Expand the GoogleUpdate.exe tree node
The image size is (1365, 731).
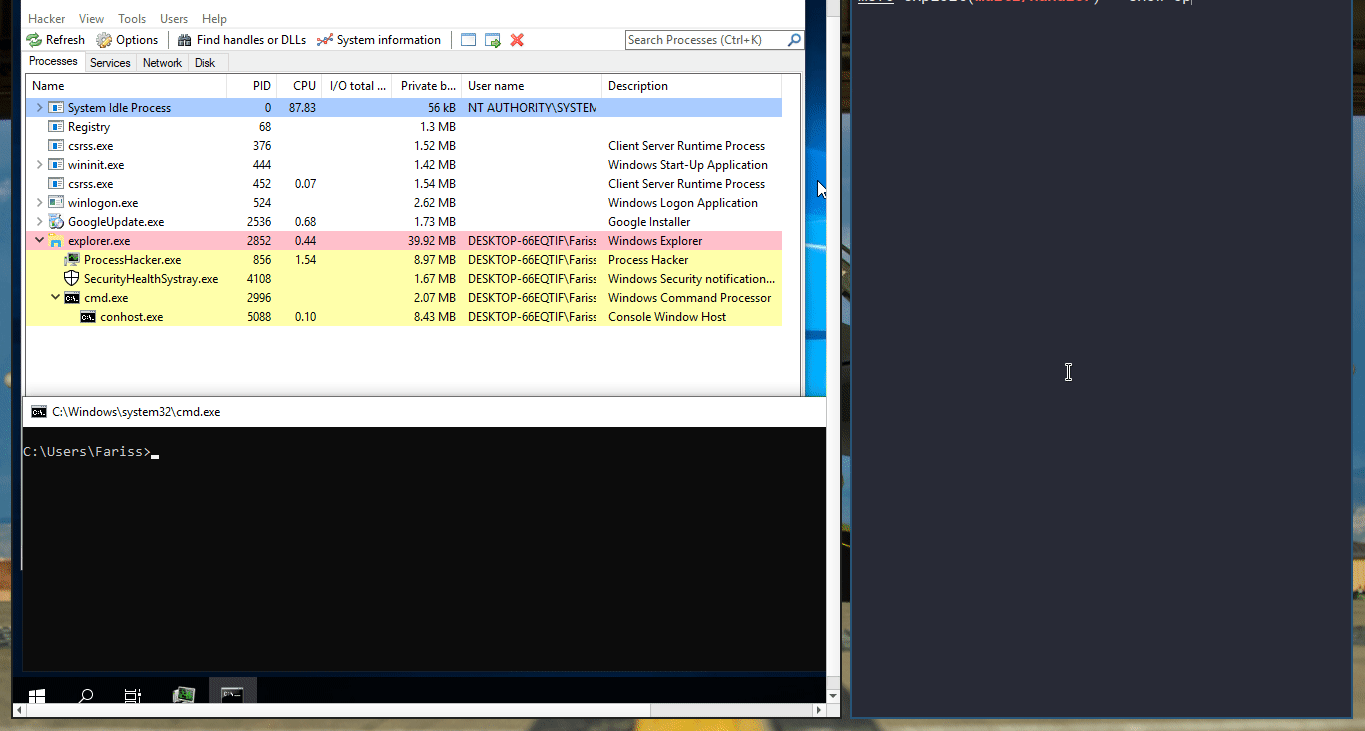pos(39,222)
